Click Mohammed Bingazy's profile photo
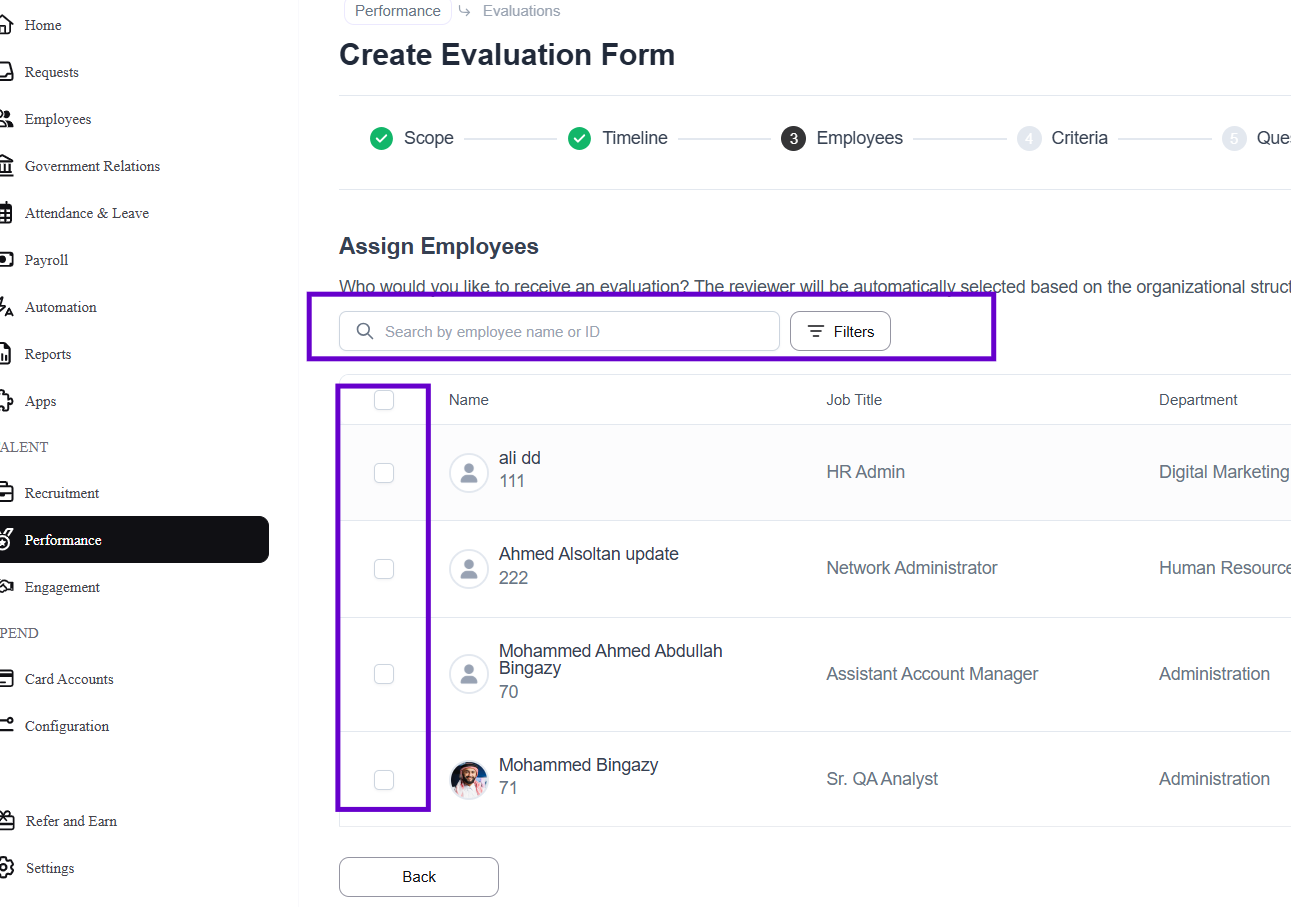The width and height of the screenshot is (1291, 907). tap(468, 779)
